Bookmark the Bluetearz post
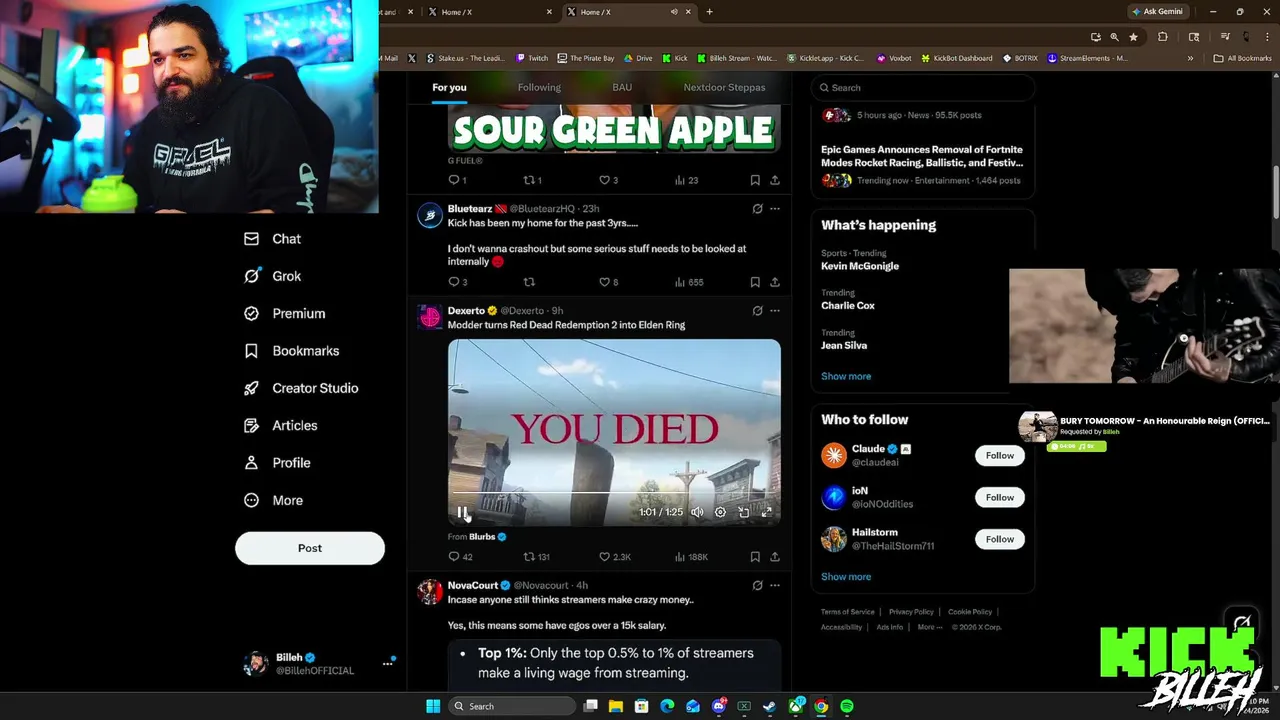 pyautogui.click(x=755, y=282)
